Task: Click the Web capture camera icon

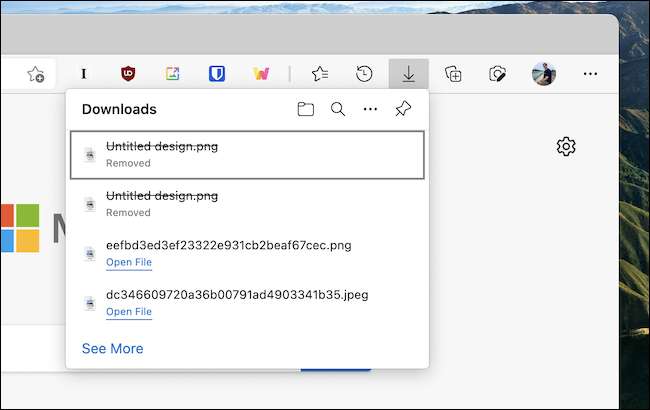Action: [x=497, y=74]
